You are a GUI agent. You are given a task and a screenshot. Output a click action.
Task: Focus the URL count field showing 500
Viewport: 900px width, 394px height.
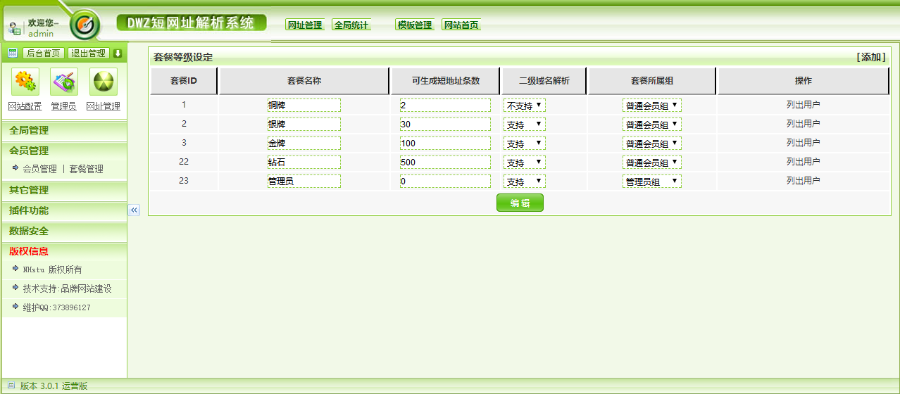tap(445, 162)
